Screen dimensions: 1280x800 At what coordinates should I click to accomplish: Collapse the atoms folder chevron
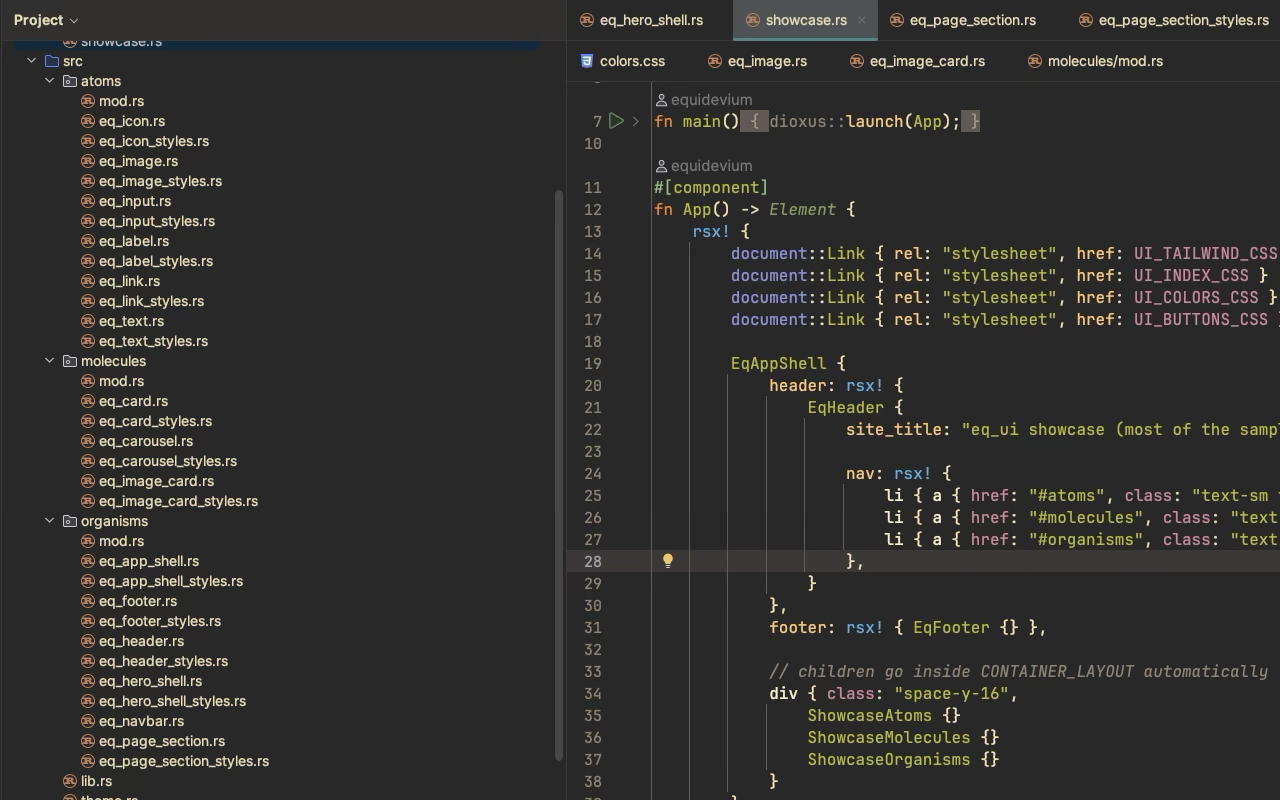pyautogui.click(x=49, y=81)
